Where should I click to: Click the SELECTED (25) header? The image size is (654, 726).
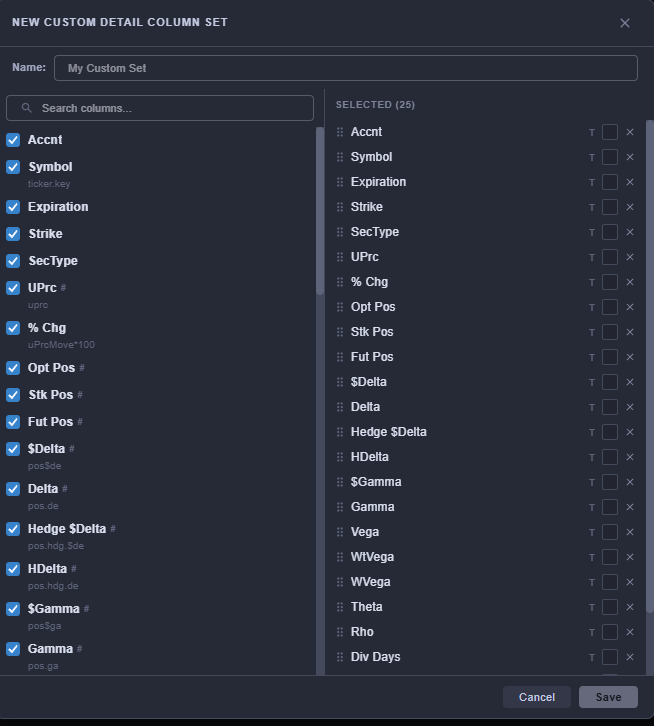click(x=375, y=105)
